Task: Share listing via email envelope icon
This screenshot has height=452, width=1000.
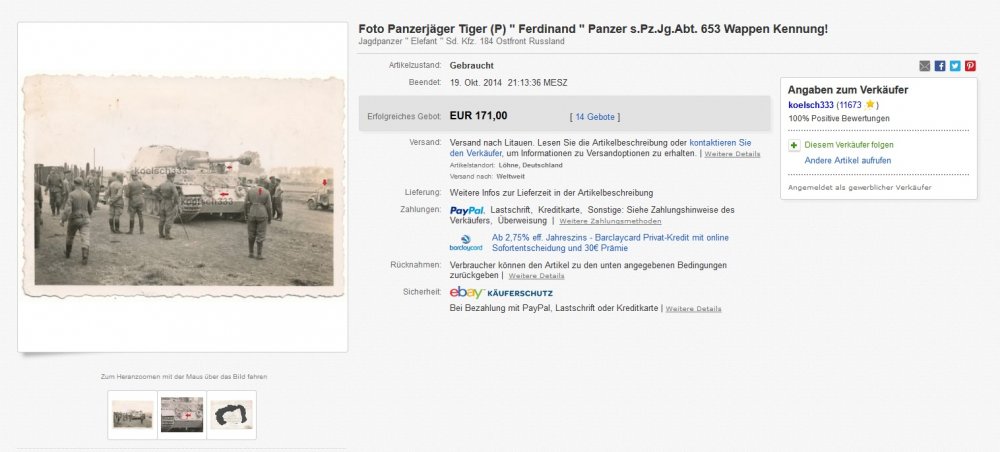Action: click(x=924, y=66)
